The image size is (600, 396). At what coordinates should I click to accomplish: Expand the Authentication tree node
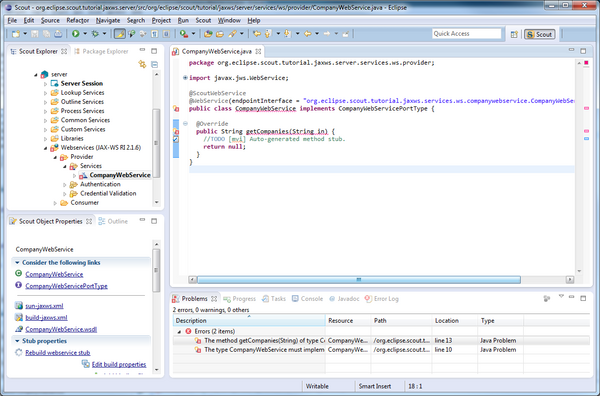65,185
